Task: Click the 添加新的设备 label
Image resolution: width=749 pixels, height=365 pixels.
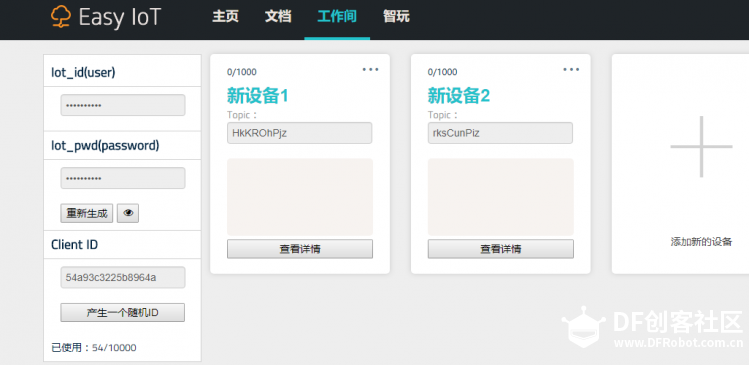Action: (x=701, y=242)
